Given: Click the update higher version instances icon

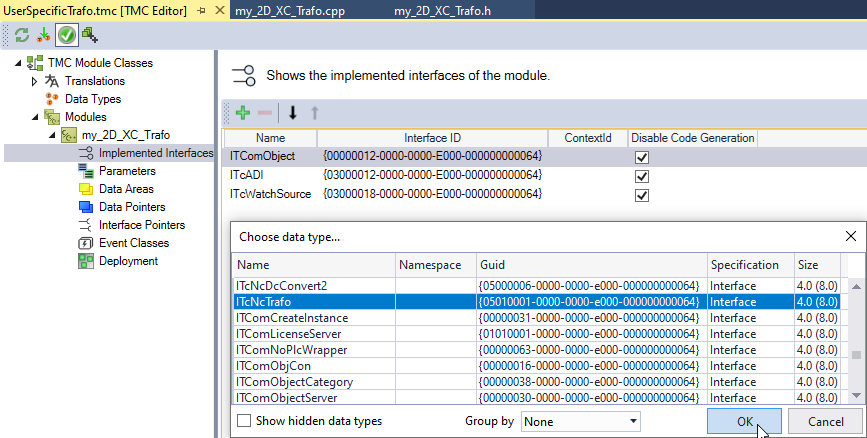Looking at the screenshot, I should (x=44, y=35).
